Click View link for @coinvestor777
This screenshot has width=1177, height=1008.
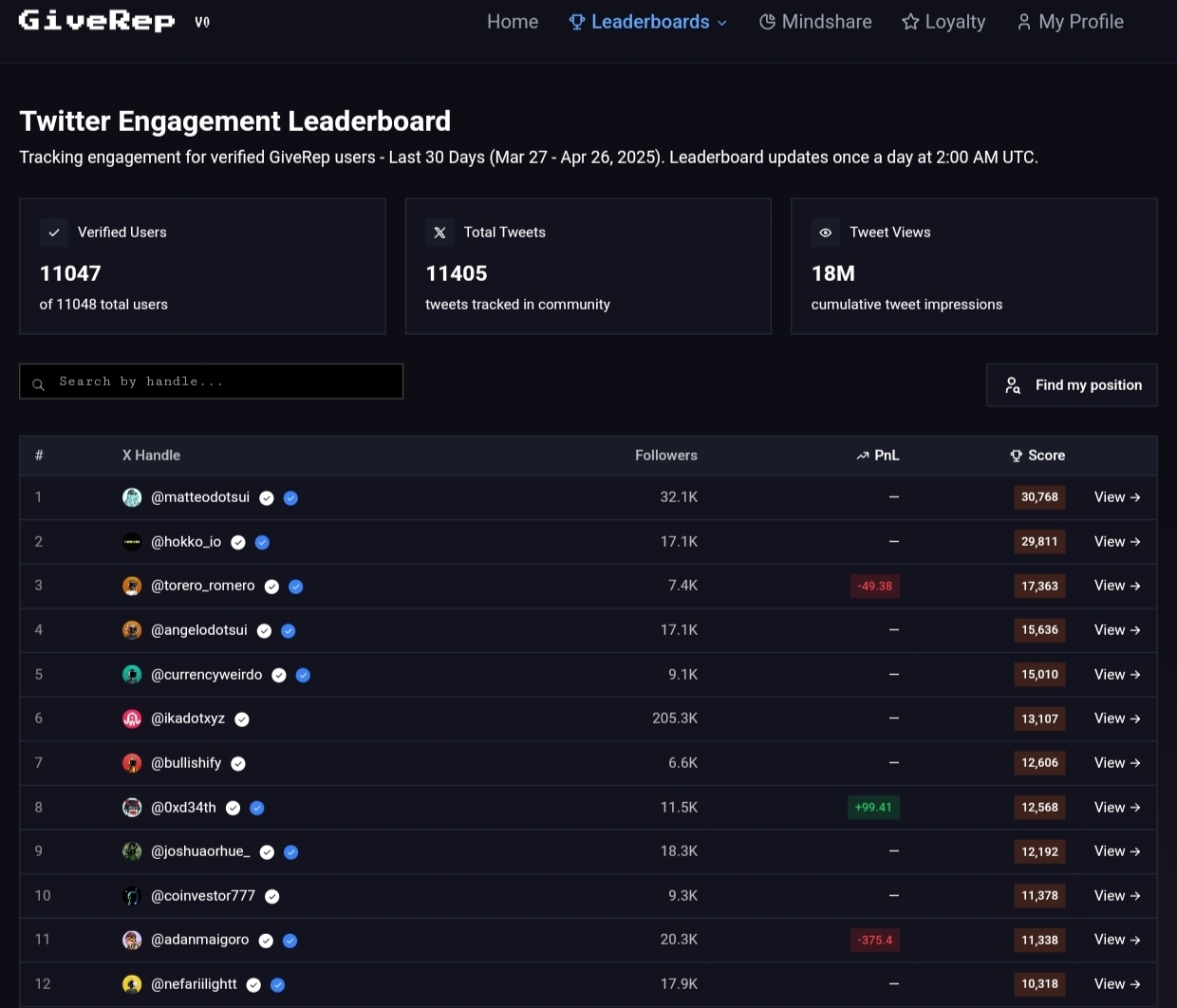1117,896
